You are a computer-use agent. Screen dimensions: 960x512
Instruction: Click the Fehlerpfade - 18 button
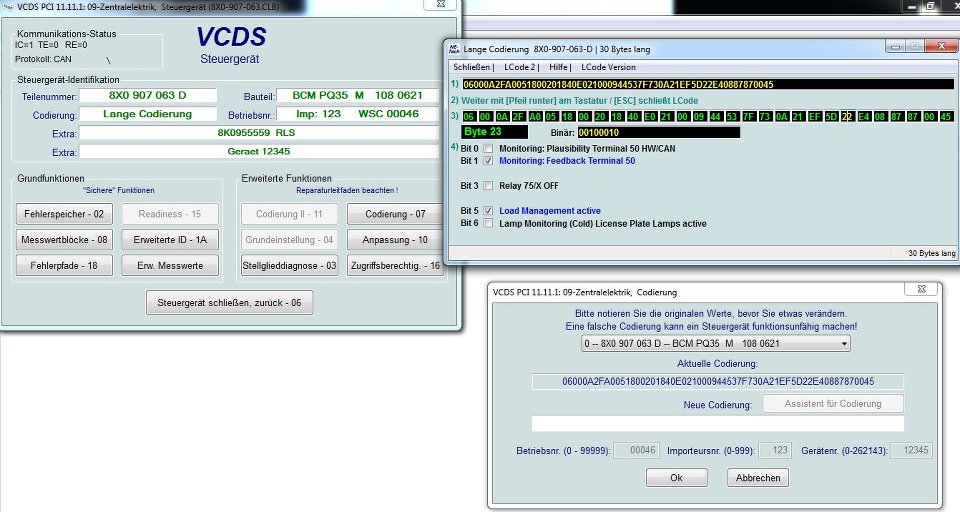point(64,265)
